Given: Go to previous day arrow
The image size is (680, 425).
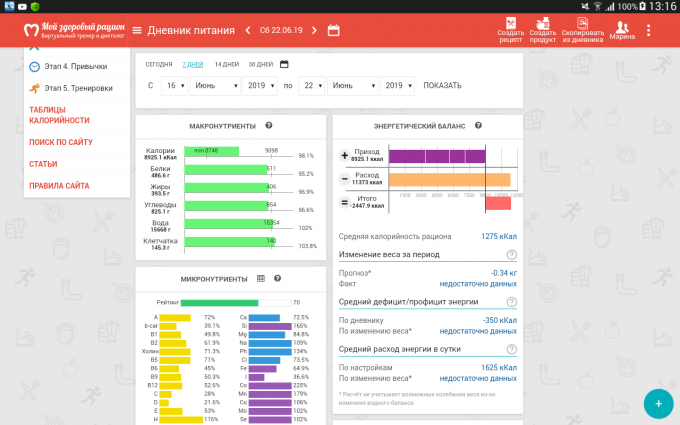Looking at the screenshot, I should (248, 30).
